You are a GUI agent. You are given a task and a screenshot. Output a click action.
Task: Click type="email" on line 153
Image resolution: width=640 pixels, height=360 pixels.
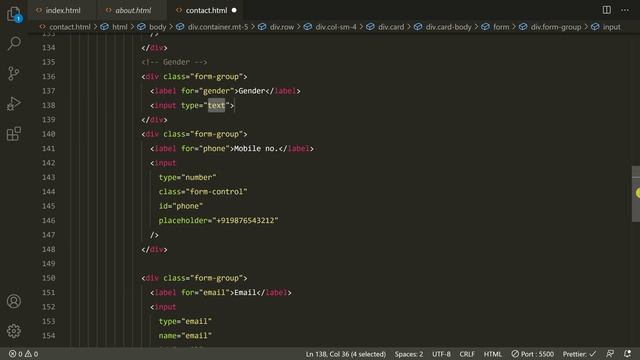[x=185, y=321]
